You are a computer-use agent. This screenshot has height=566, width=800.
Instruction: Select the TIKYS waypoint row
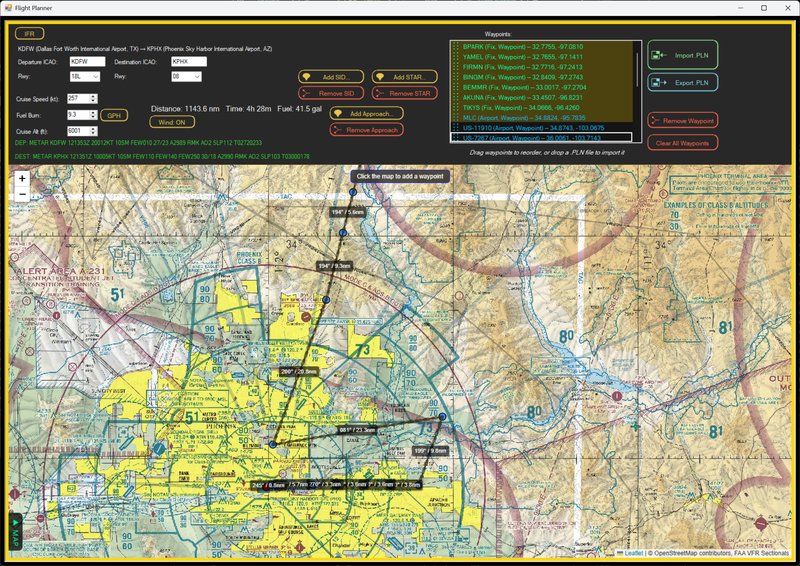(542, 108)
